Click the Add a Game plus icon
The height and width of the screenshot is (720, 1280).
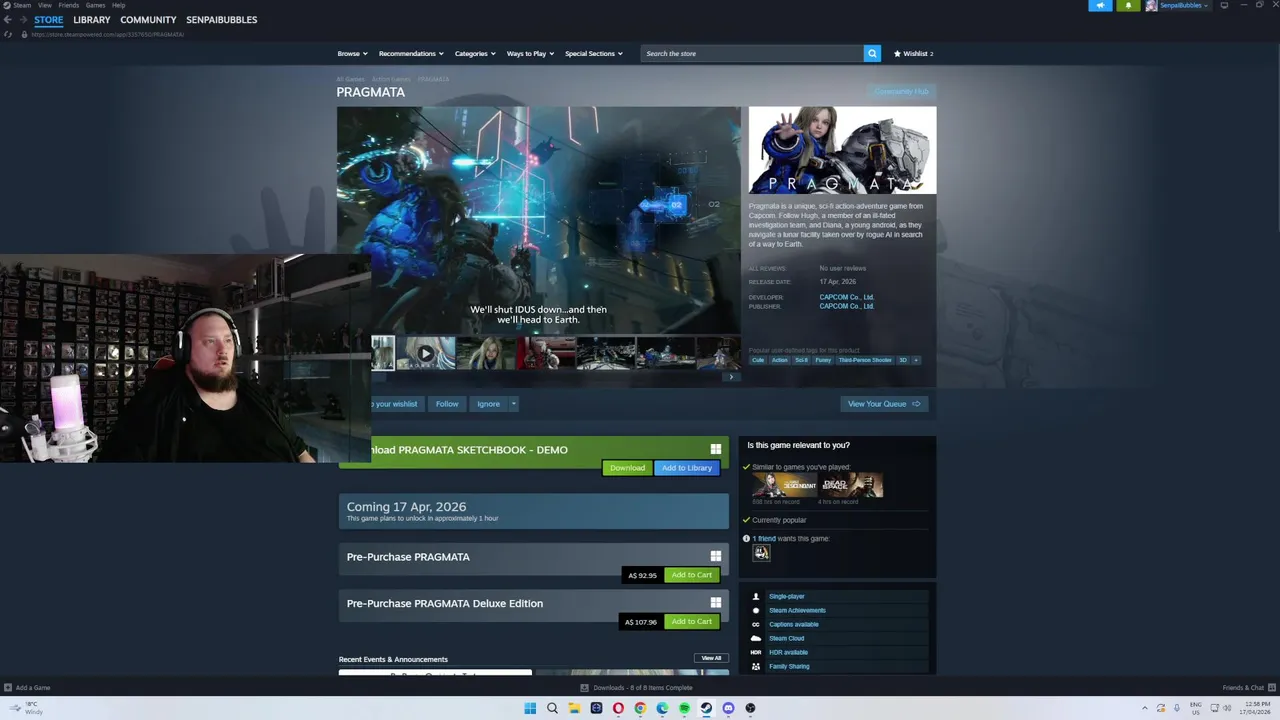[8, 687]
